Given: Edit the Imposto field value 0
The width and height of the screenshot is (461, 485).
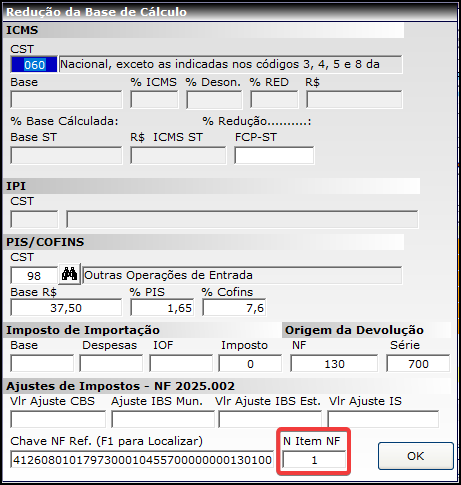Looking at the screenshot, I should coord(250,363).
